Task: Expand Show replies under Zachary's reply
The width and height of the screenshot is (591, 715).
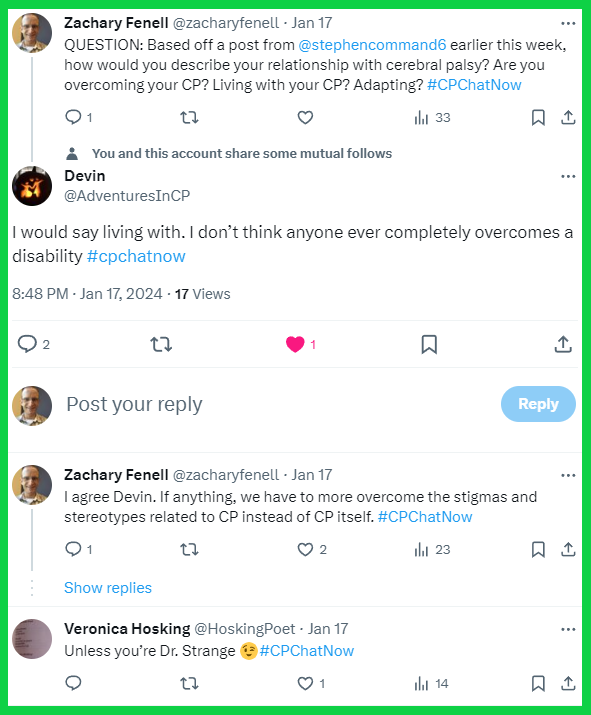Action: (108, 588)
